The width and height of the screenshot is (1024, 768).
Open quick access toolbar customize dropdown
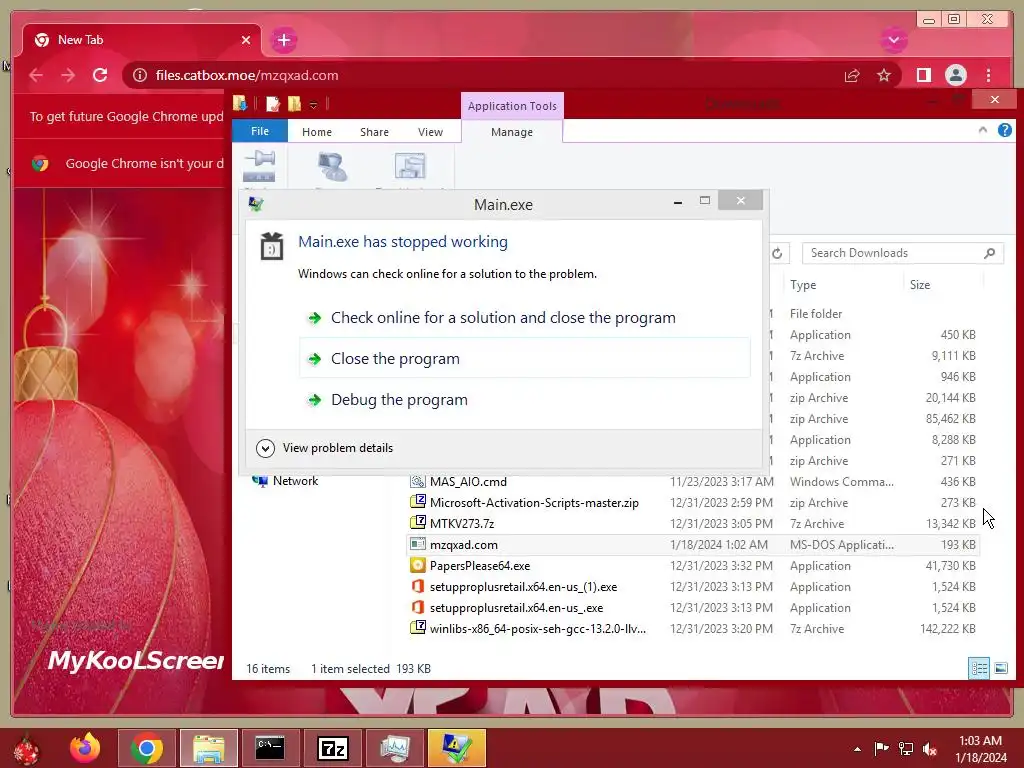[313, 104]
